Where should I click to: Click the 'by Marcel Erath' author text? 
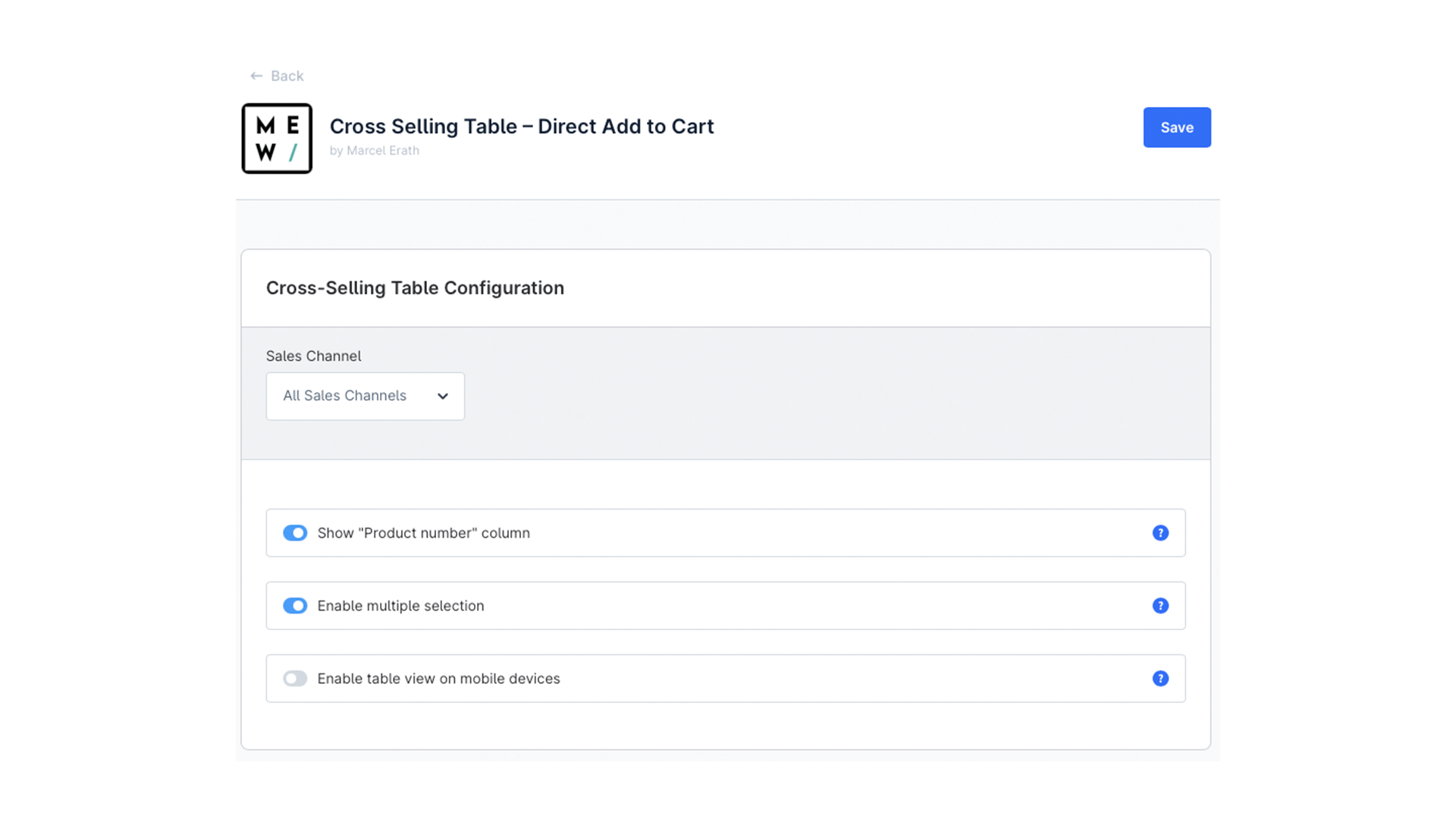tap(374, 150)
